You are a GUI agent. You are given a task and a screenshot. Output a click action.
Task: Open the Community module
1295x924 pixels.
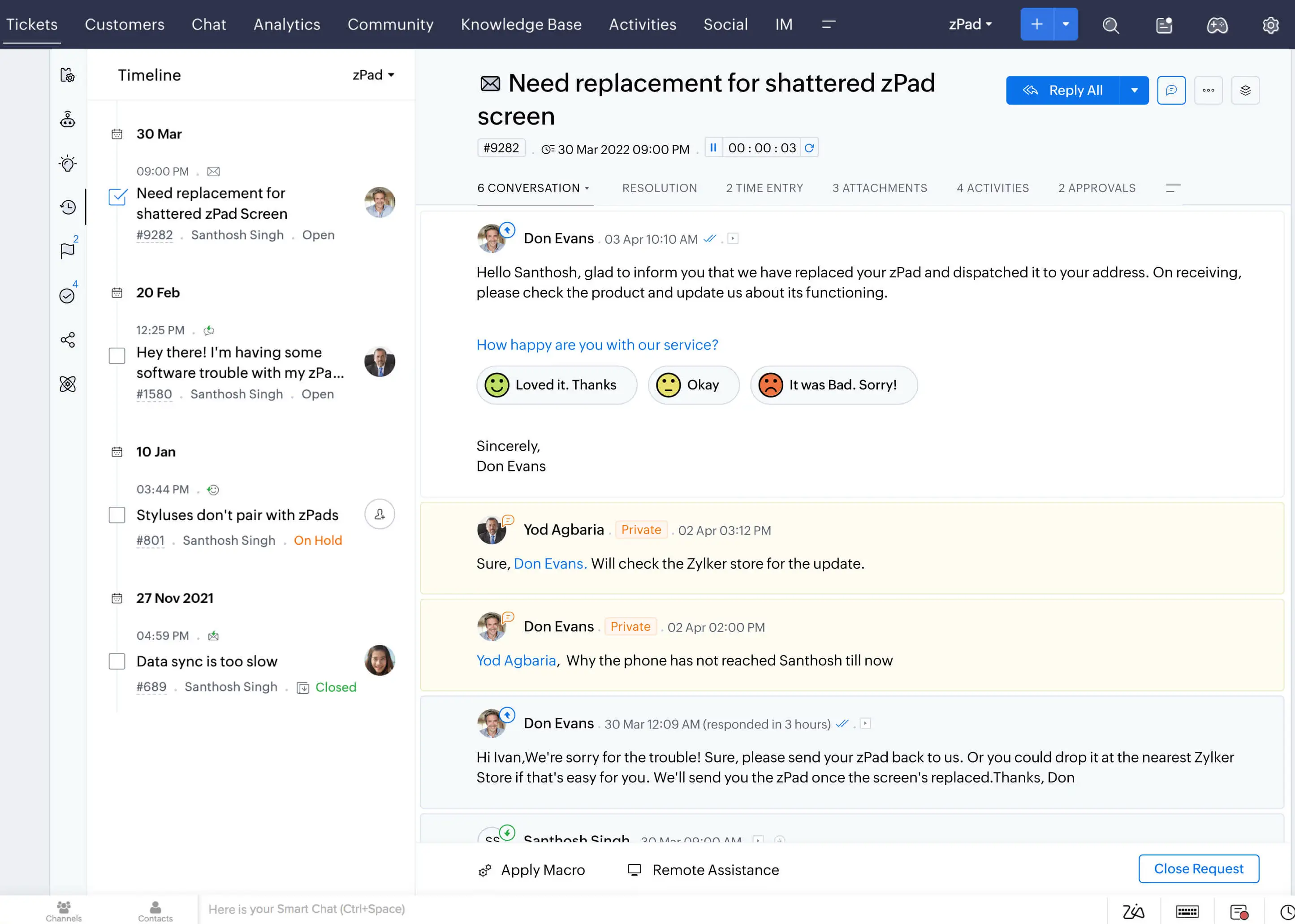pyautogui.click(x=390, y=25)
